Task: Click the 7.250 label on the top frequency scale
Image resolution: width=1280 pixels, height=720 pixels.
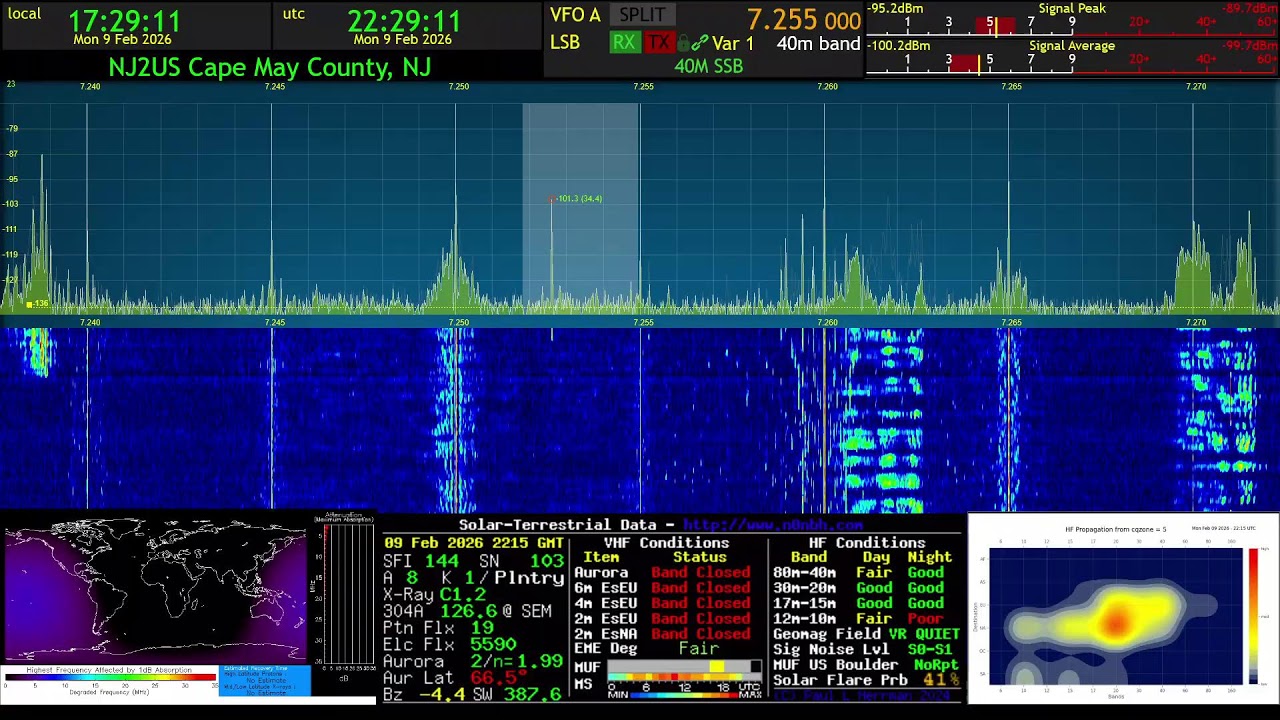Action: click(458, 87)
